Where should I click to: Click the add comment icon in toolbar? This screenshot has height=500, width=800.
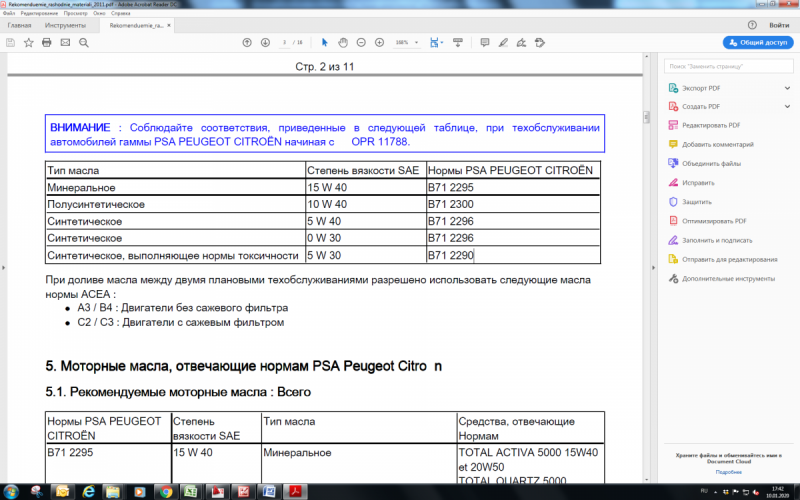pyautogui.click(x=484, y=43)
